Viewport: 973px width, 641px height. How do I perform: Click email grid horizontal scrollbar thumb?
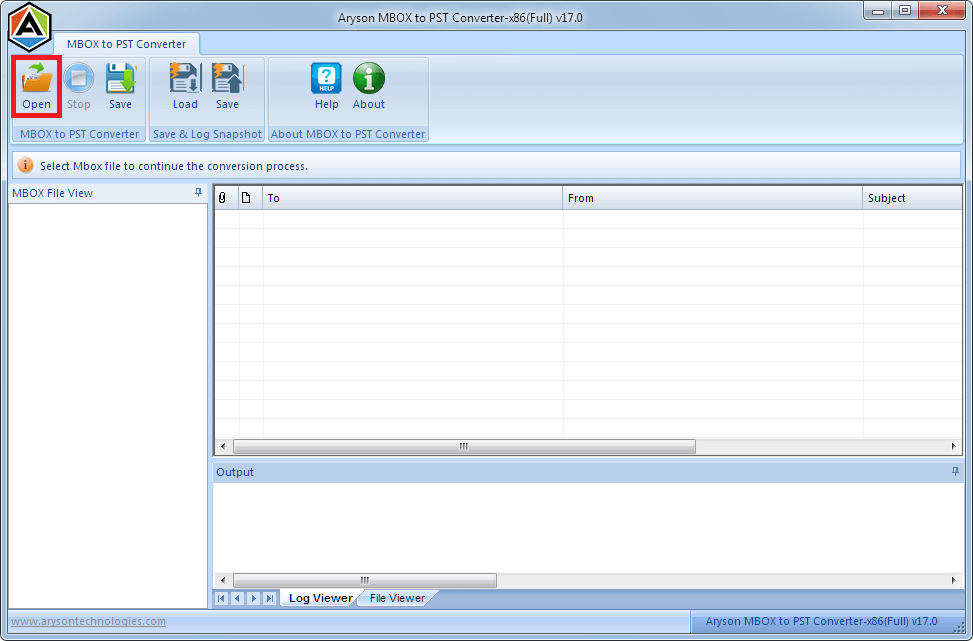(464, 446)
